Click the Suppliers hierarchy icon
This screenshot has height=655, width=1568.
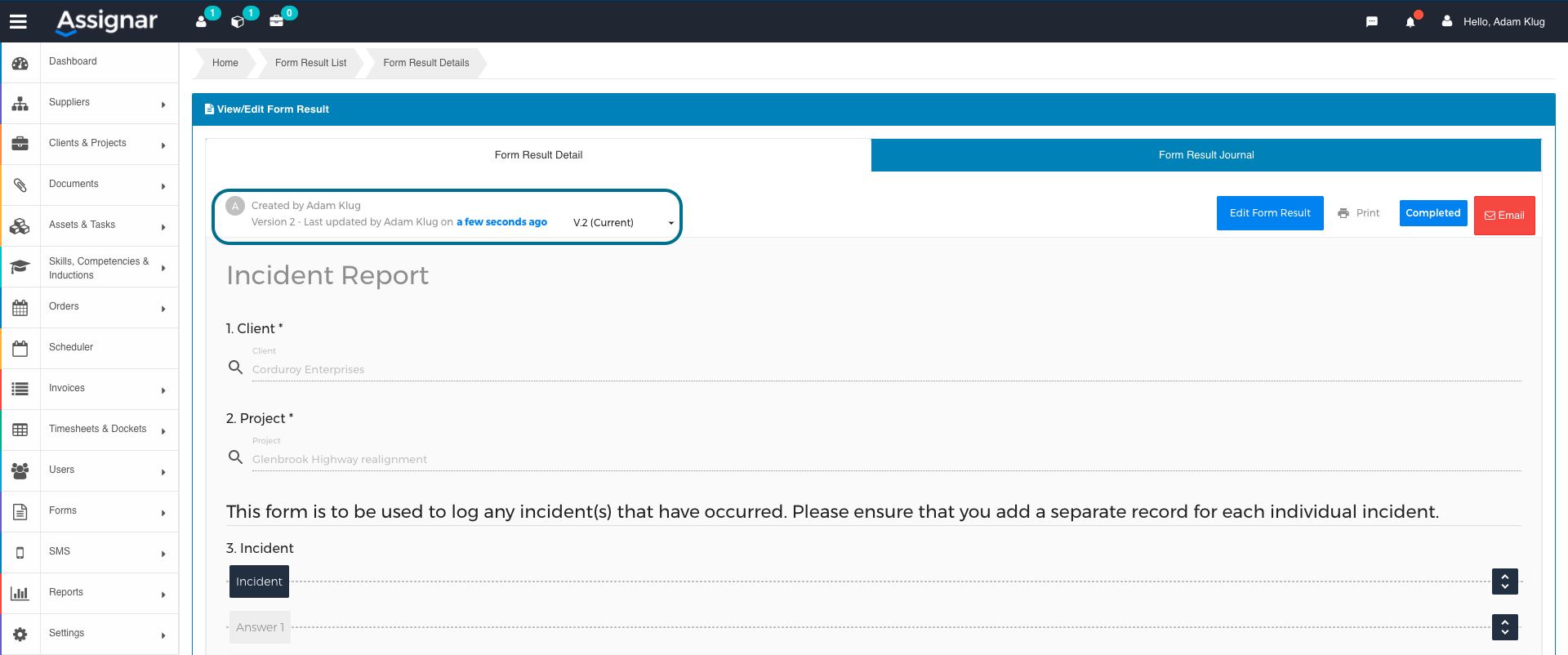pyautogui.click(x=20, y=104)
